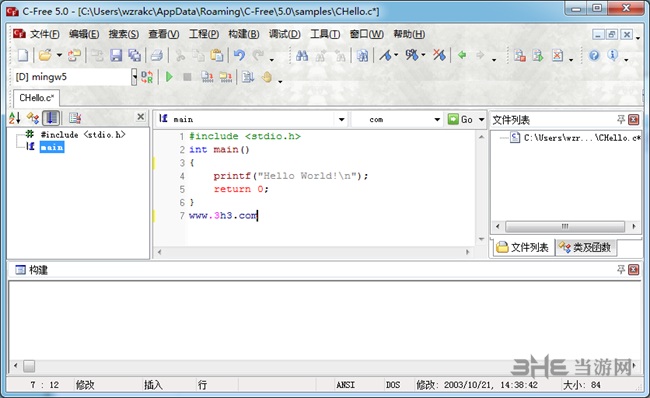The width and height of the screenshot is (650, 398).
Task: Open the 帮助(H) menu
Action: pyautogui.click(x=409, y=34)
